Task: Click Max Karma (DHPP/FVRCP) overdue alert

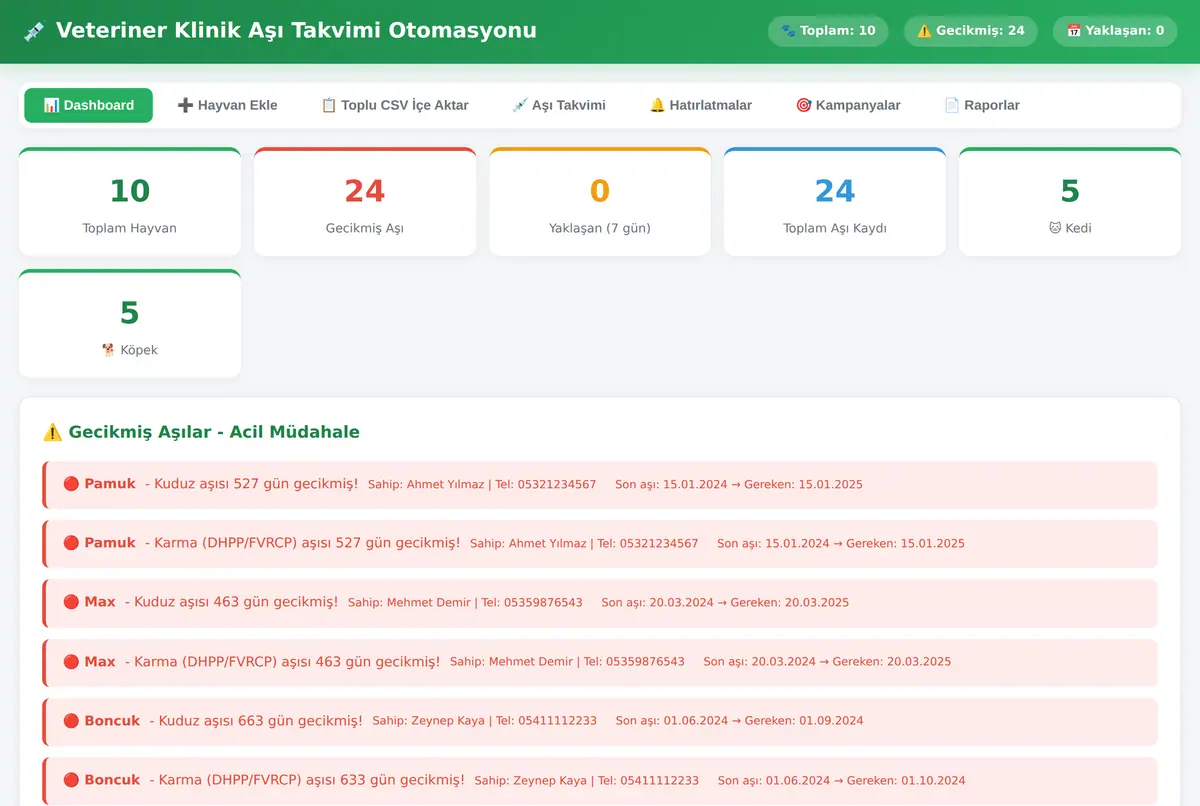Action: [x=600, y=661]
